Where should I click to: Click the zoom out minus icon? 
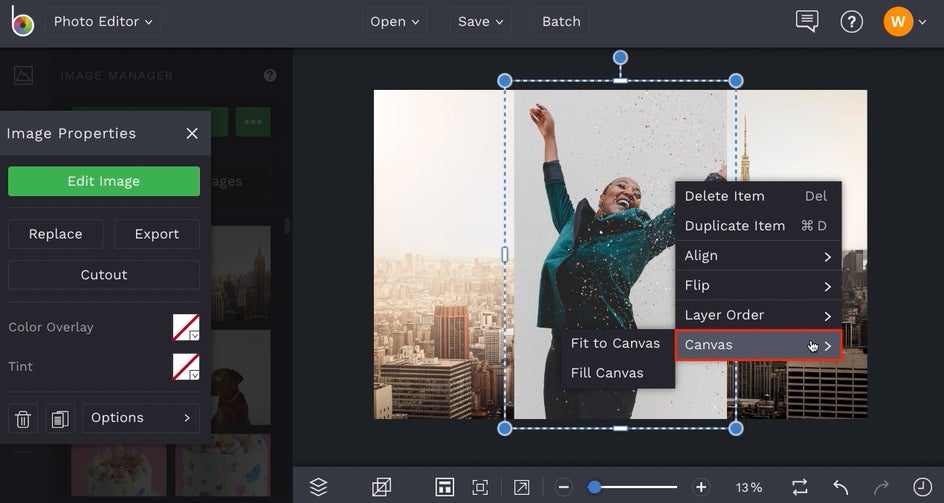pos(564,487)
